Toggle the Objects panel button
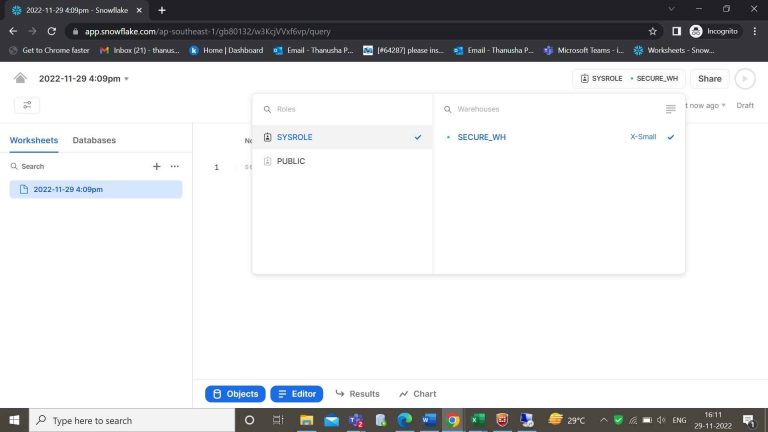This screenshot has width=768, height=432. tap(235, 394)
